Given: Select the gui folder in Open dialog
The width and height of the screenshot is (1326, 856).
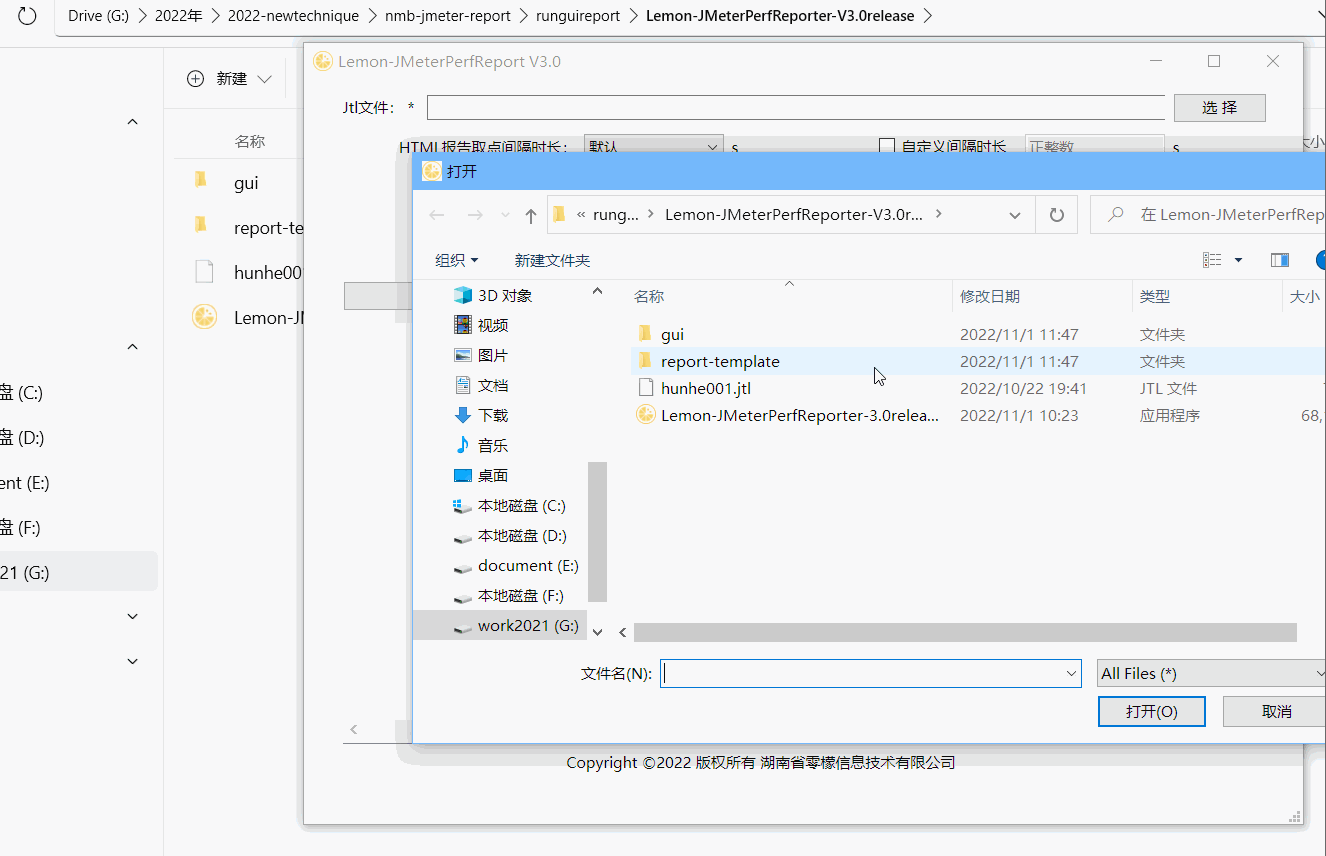Looking at the screenshot, I should click(x=672, y=334).
